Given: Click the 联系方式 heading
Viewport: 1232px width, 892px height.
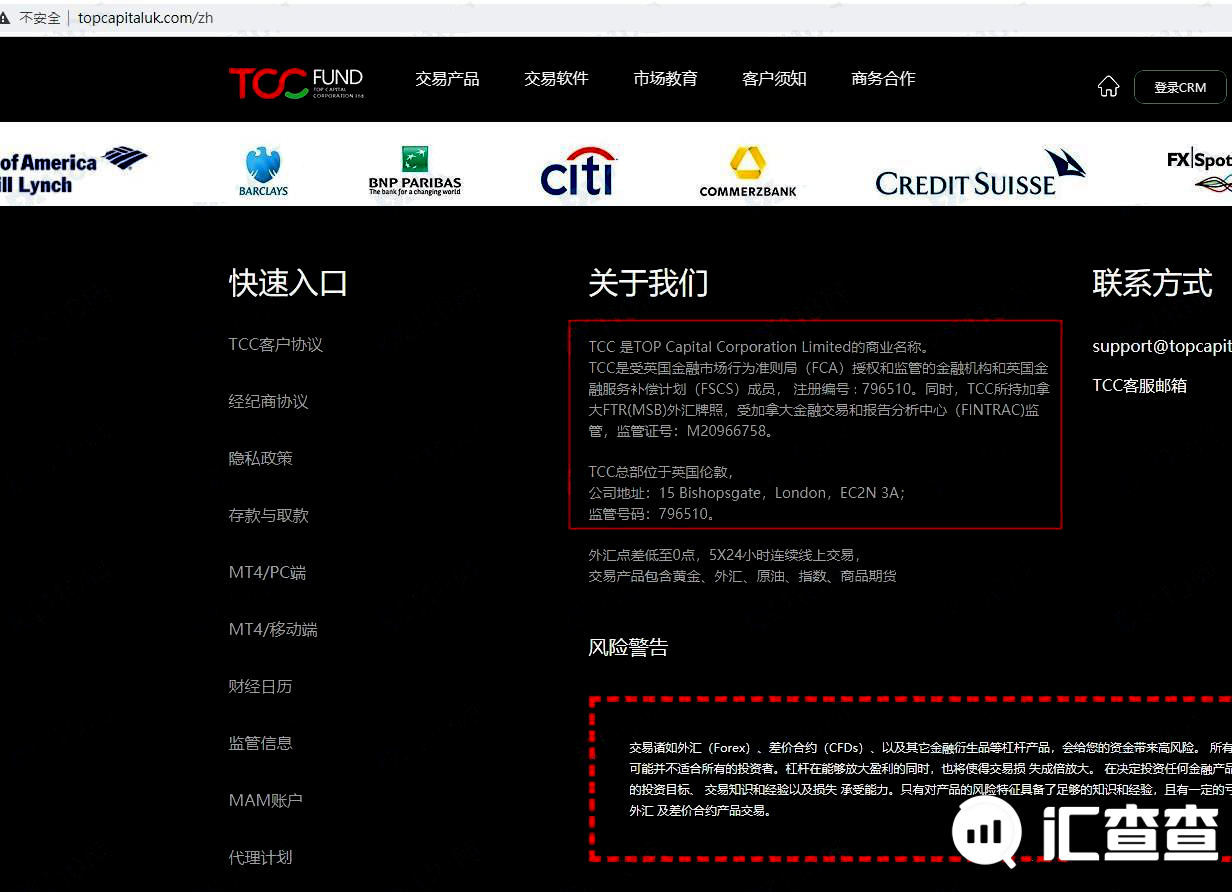Looking at the screenshot, I should tap(1152, 283).
